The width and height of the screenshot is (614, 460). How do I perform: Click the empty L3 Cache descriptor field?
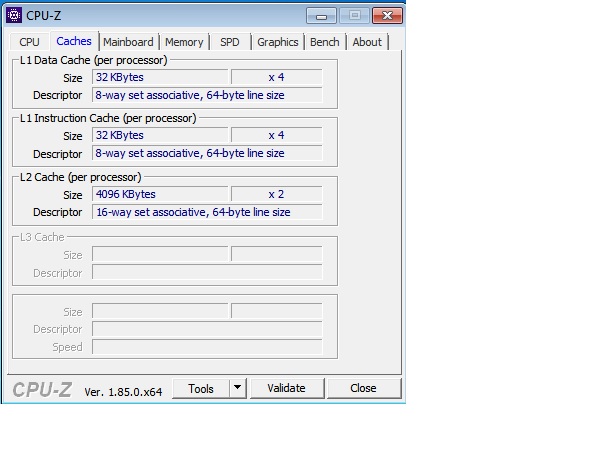207,272
